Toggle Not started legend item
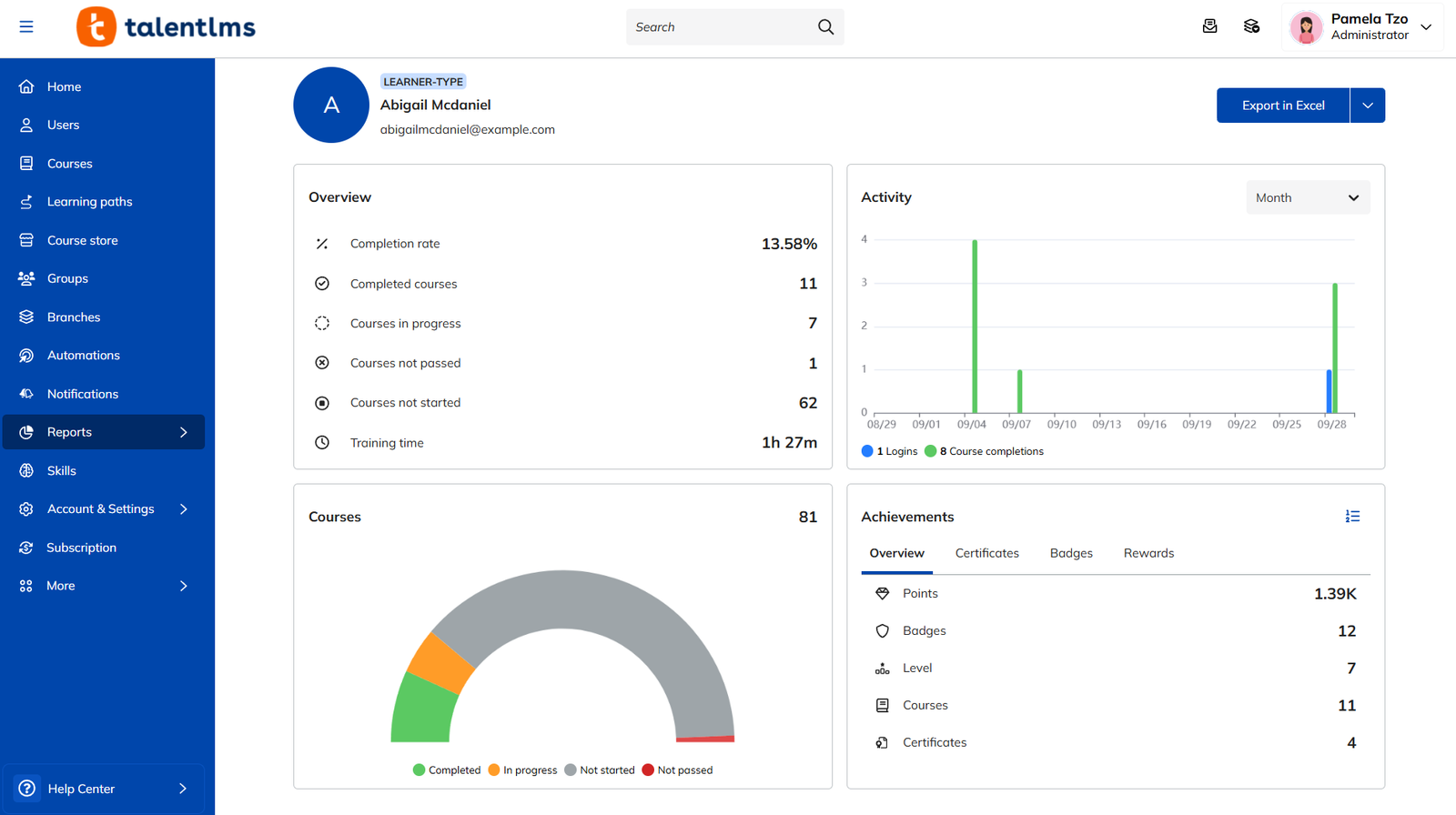Viewport: 1456px width, 815px height. point(600,770)
